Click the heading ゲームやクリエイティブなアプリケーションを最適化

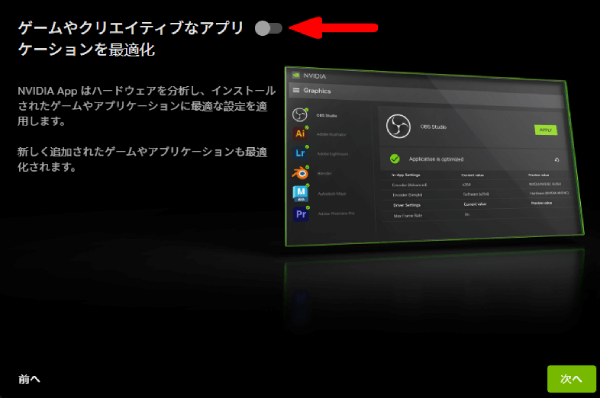[130, 39]
